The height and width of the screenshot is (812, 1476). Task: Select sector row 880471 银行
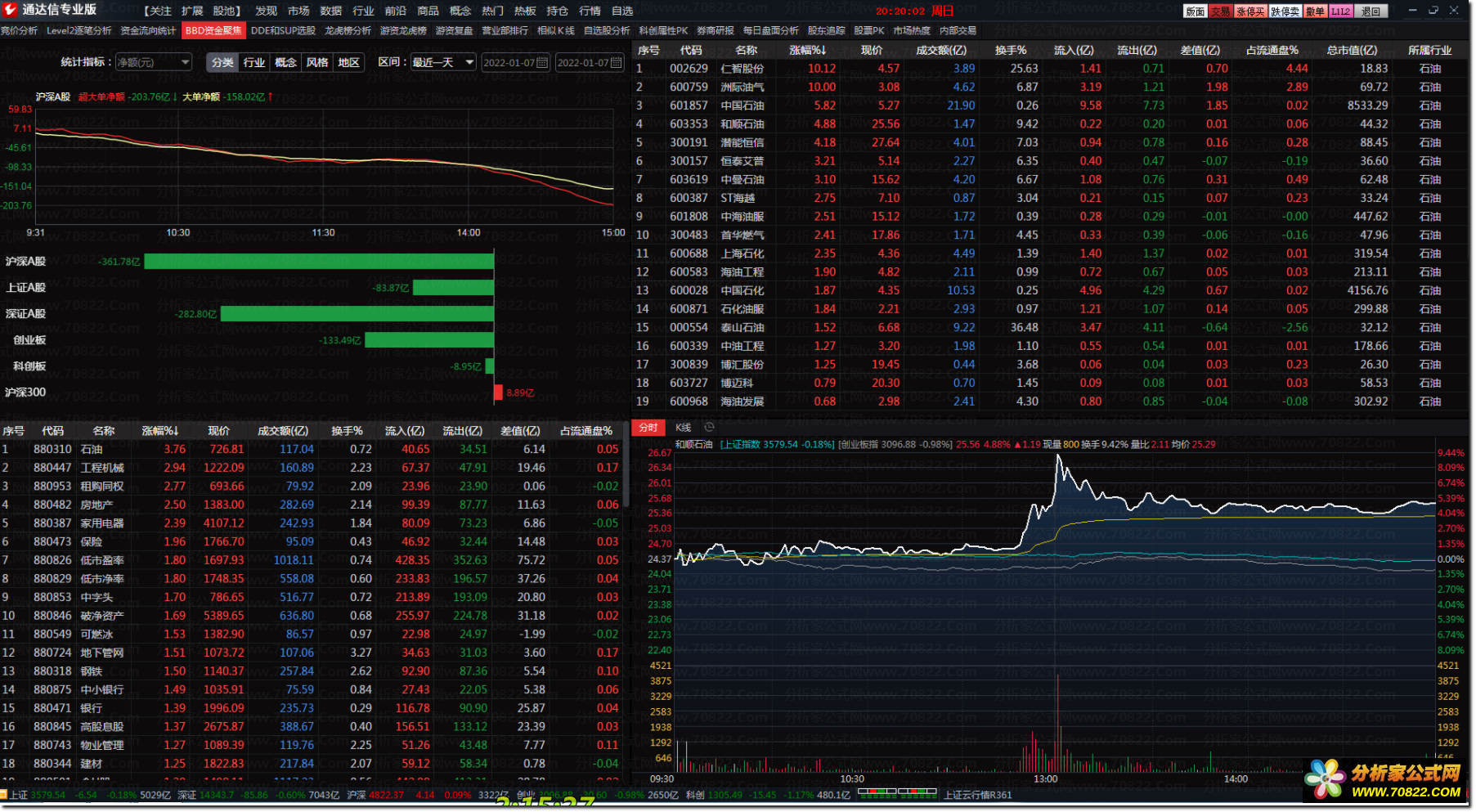[x=311, y=708]
